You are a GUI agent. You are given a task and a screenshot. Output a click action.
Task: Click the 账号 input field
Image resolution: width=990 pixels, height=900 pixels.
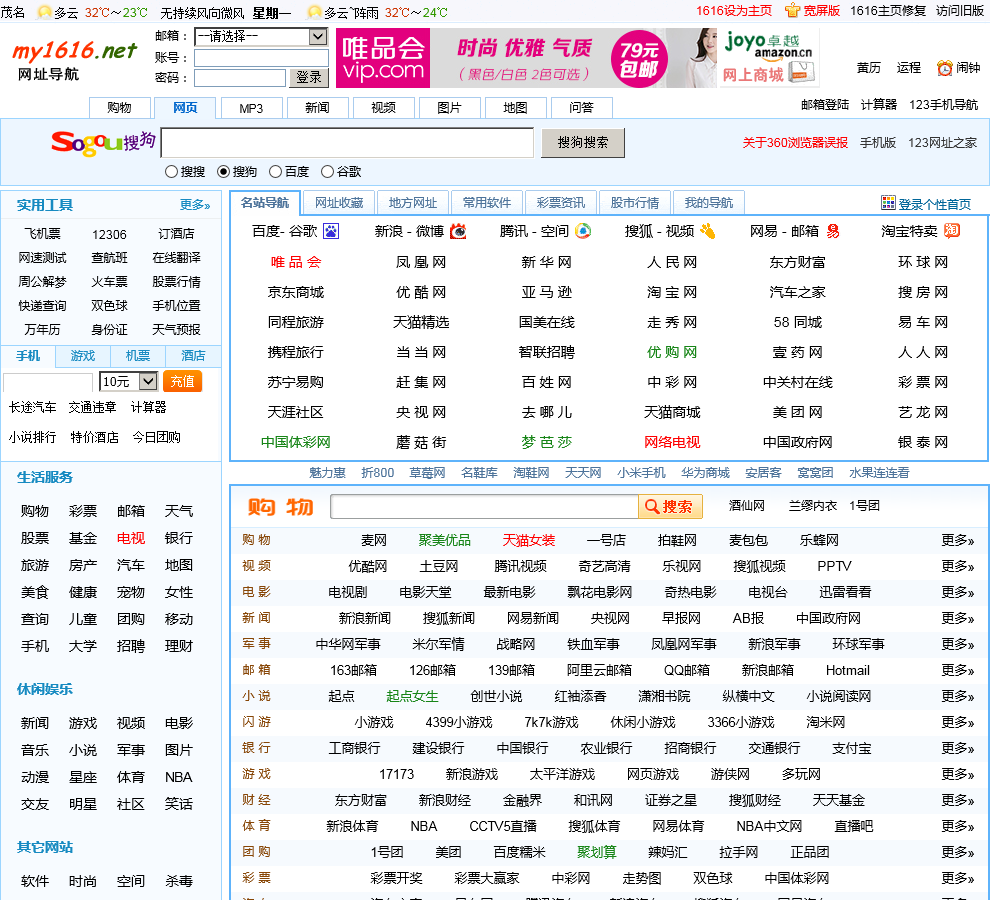(x=261, y=57)
